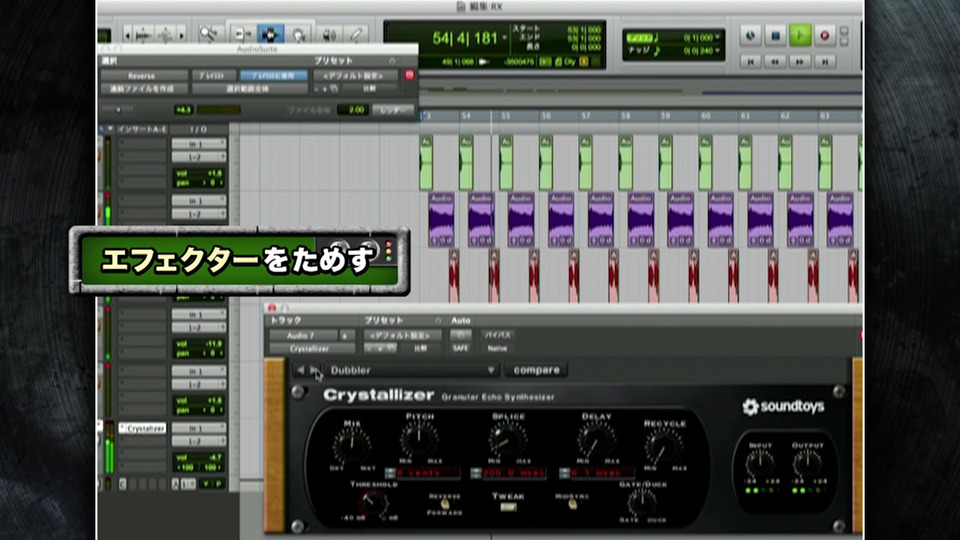The height and width of the screenshot is (540, 960).
Task: Click the red icon in AudioSuite window
Action: click(409, 75)
